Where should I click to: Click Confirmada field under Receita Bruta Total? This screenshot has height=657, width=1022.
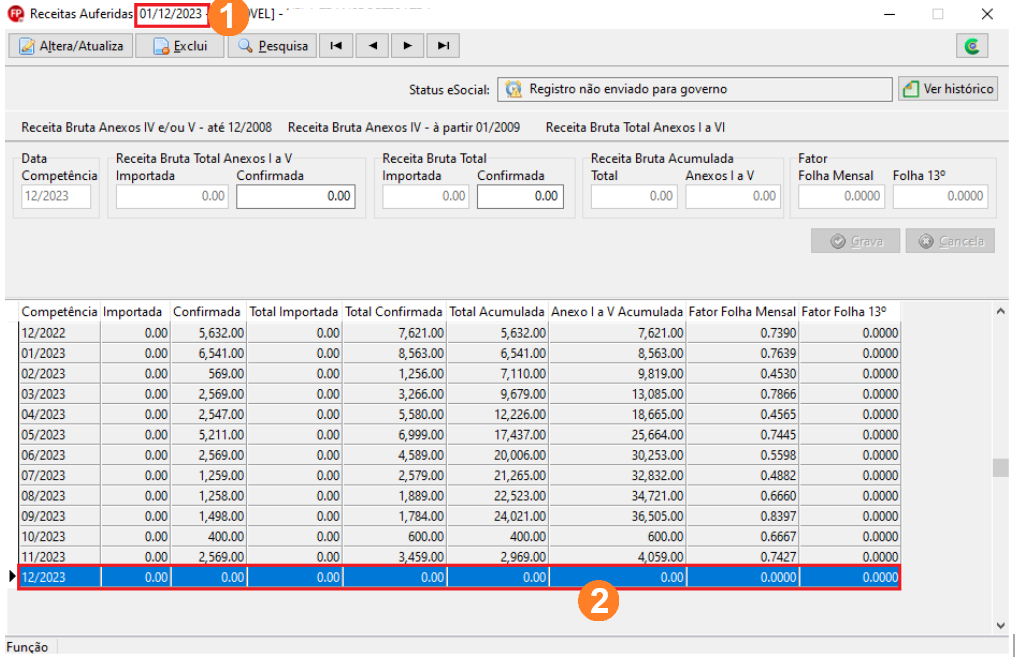[x=520, y=196]
